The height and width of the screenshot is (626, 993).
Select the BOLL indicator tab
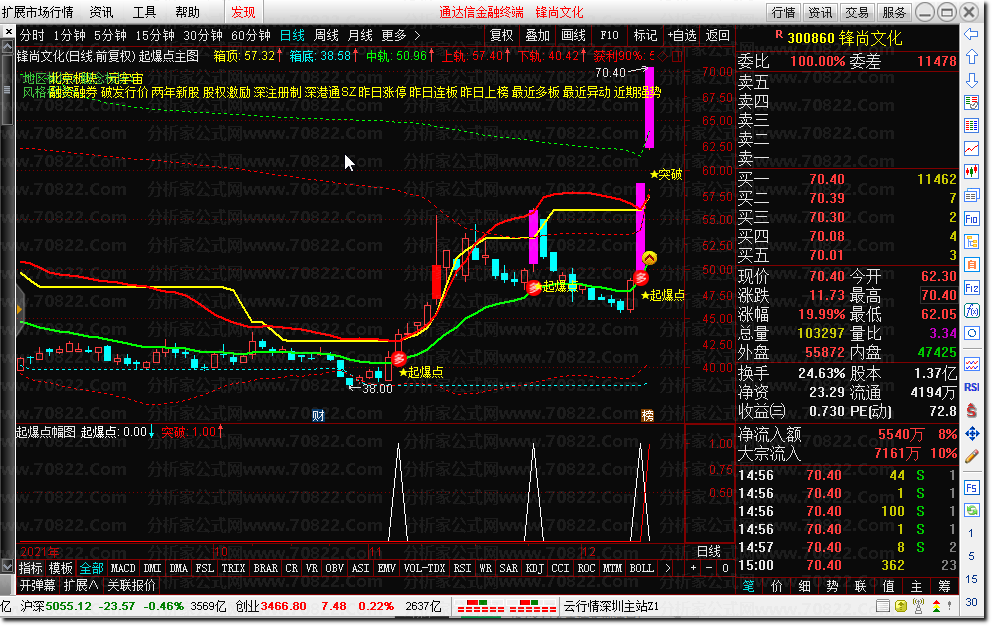coord(642,568)
